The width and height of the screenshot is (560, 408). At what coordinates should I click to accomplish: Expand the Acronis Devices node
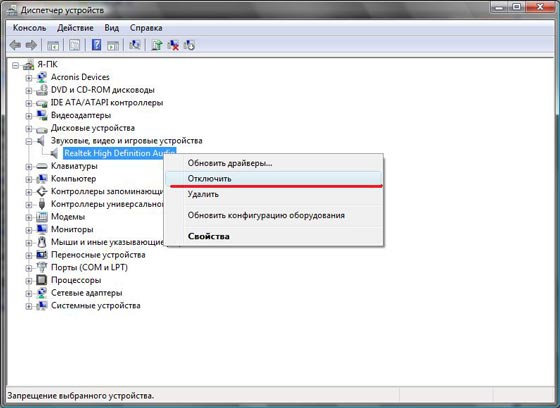tap(29, 78)
